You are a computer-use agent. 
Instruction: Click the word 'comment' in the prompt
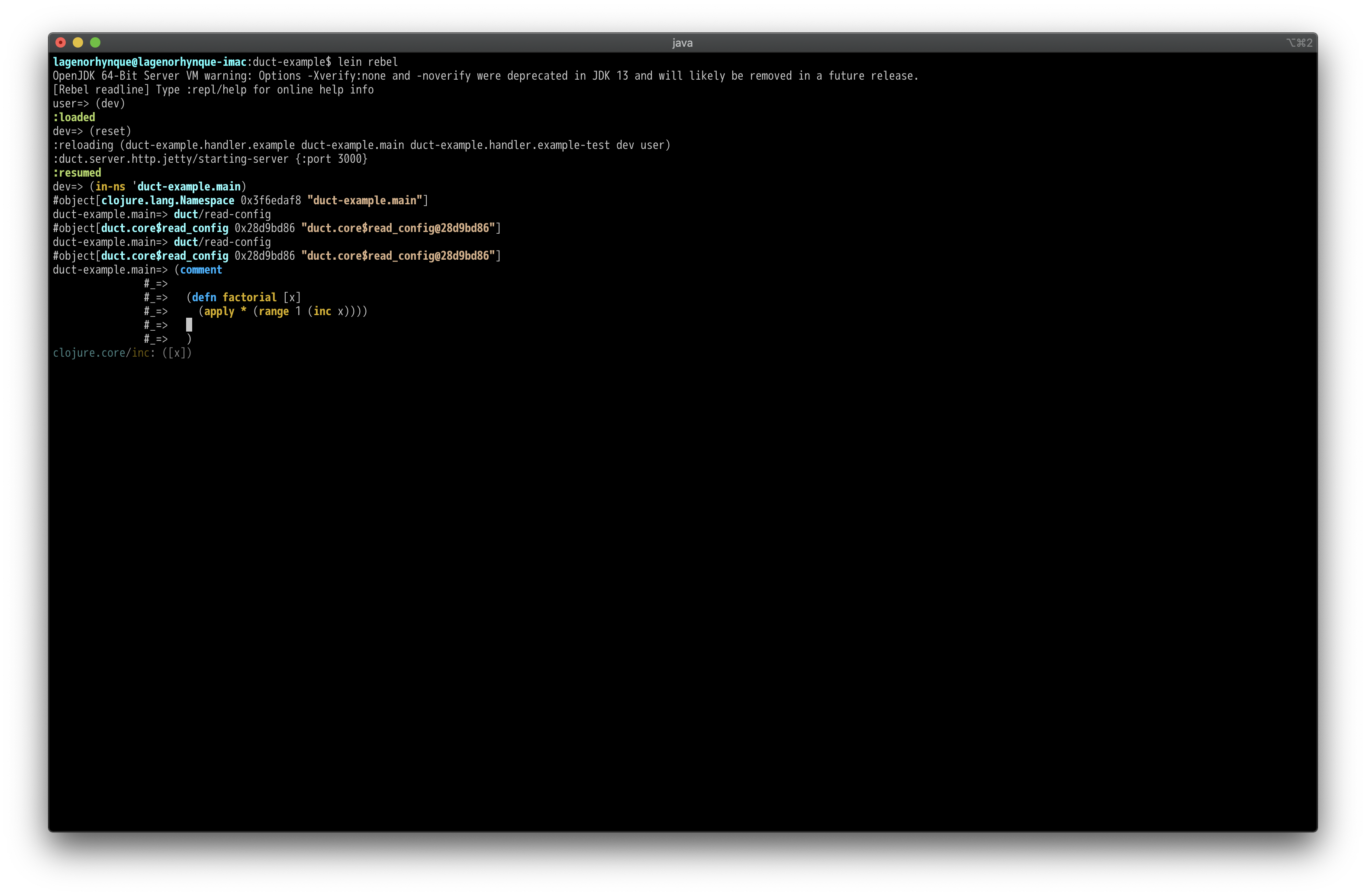[x=201, y=270]
